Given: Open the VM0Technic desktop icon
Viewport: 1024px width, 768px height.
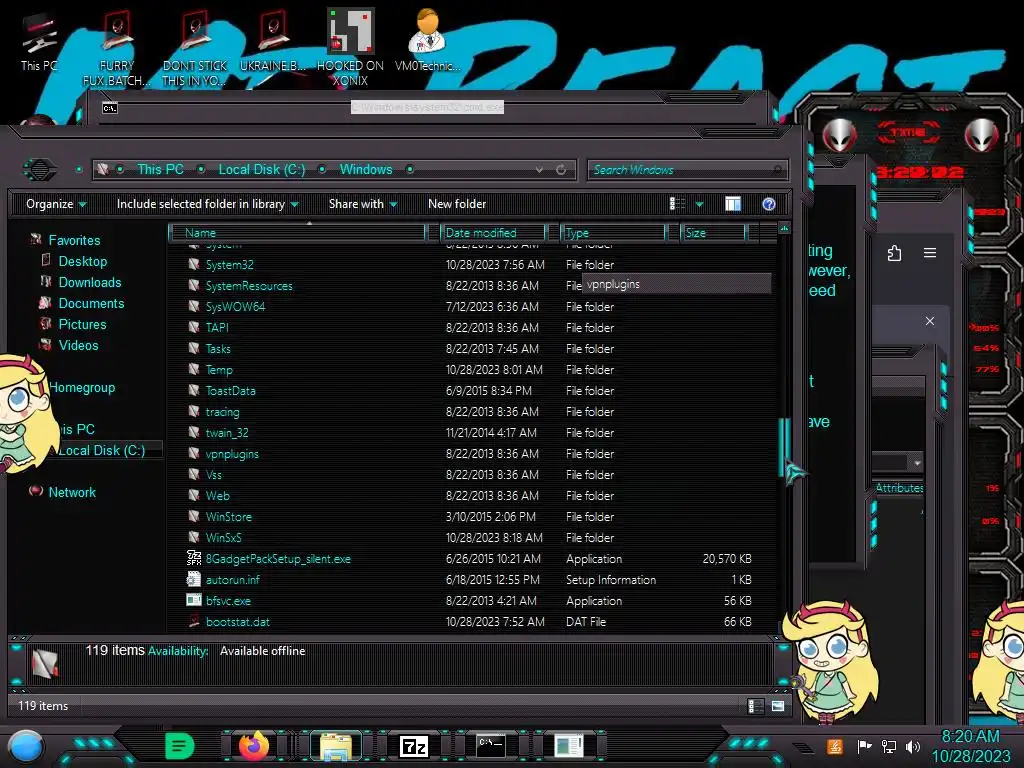Looking at the screenshot, I should click(427, 40).
